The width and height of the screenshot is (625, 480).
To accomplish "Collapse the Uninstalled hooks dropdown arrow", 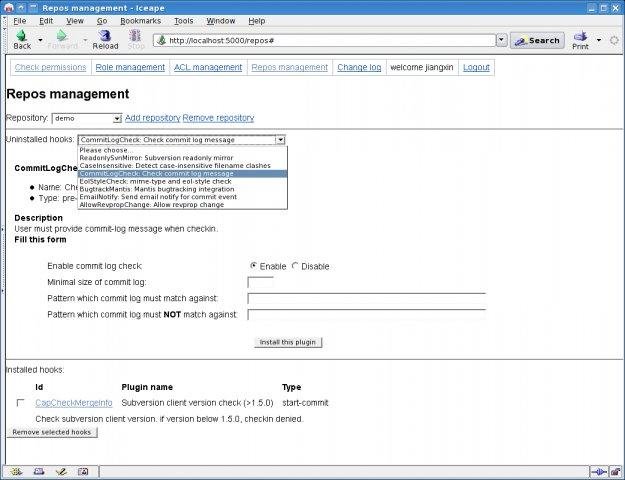I will click(280, 140).
